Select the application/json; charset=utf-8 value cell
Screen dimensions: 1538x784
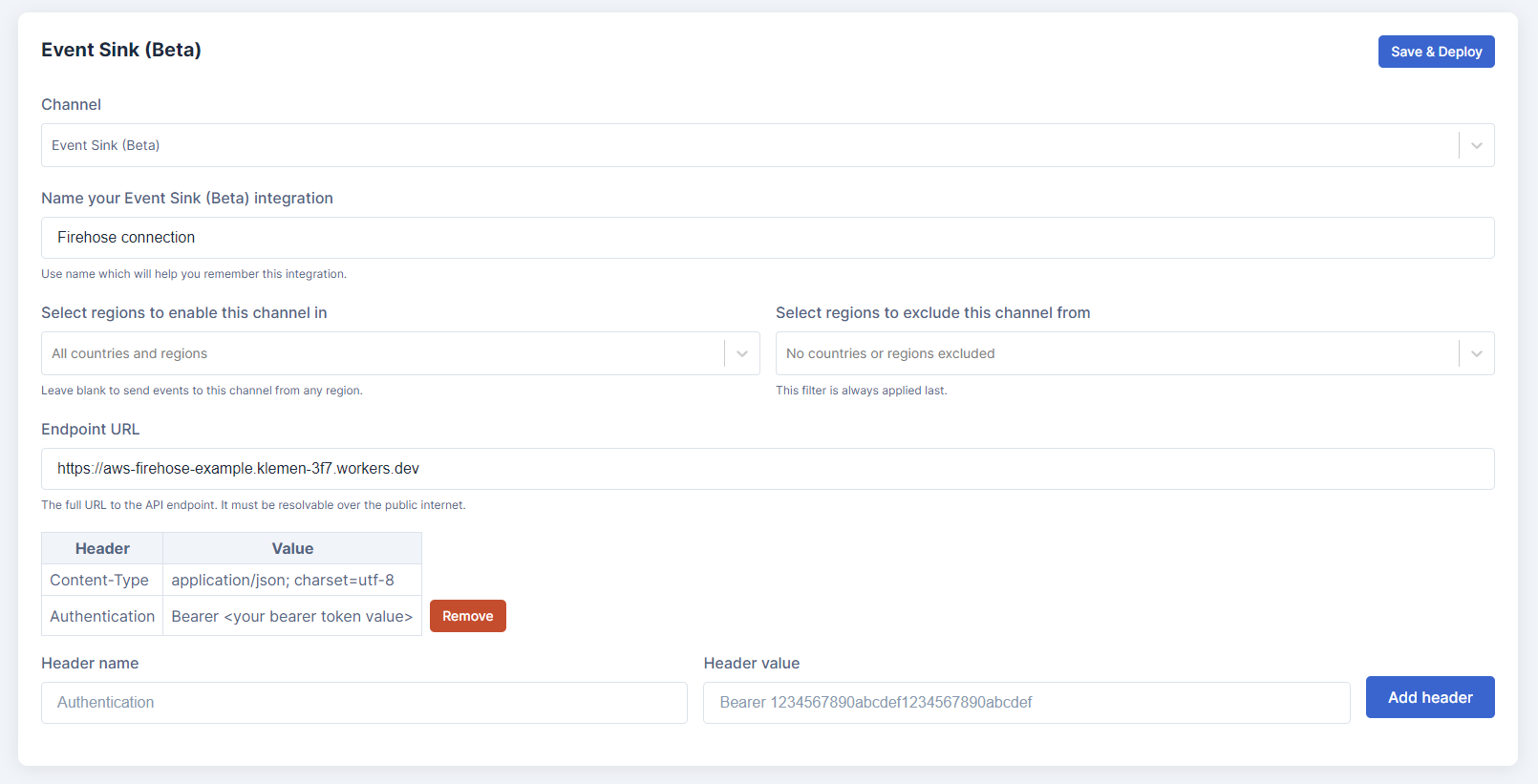292,580
